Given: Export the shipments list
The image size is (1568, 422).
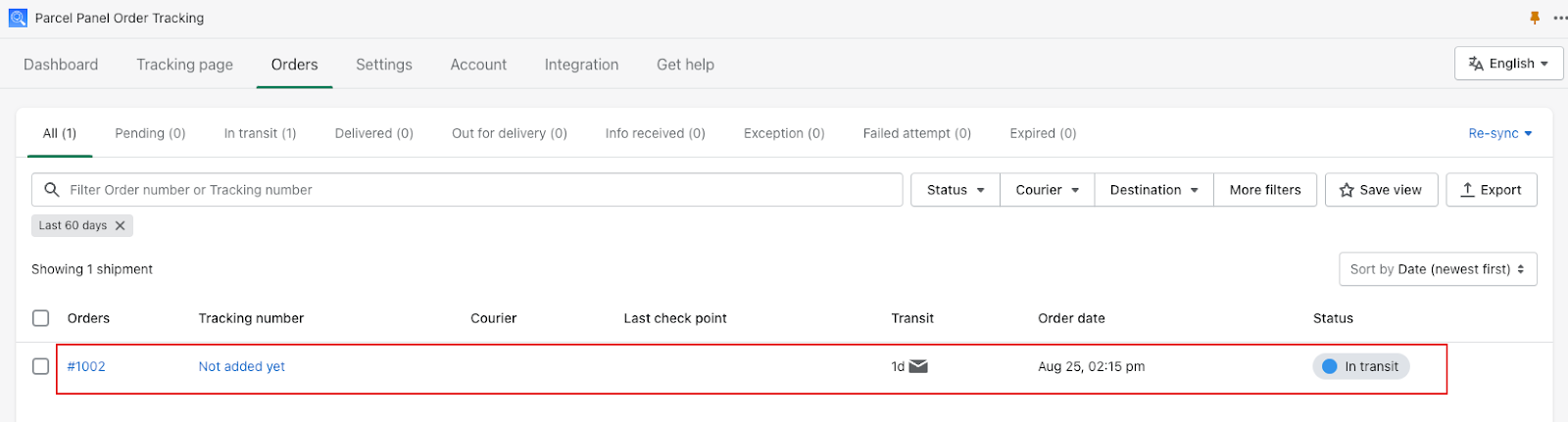Looking at the screenshot, I should (1492, 190).
